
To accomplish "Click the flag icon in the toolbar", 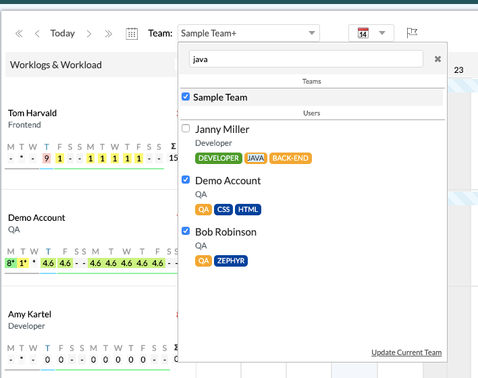I will (x=412, y=33).
